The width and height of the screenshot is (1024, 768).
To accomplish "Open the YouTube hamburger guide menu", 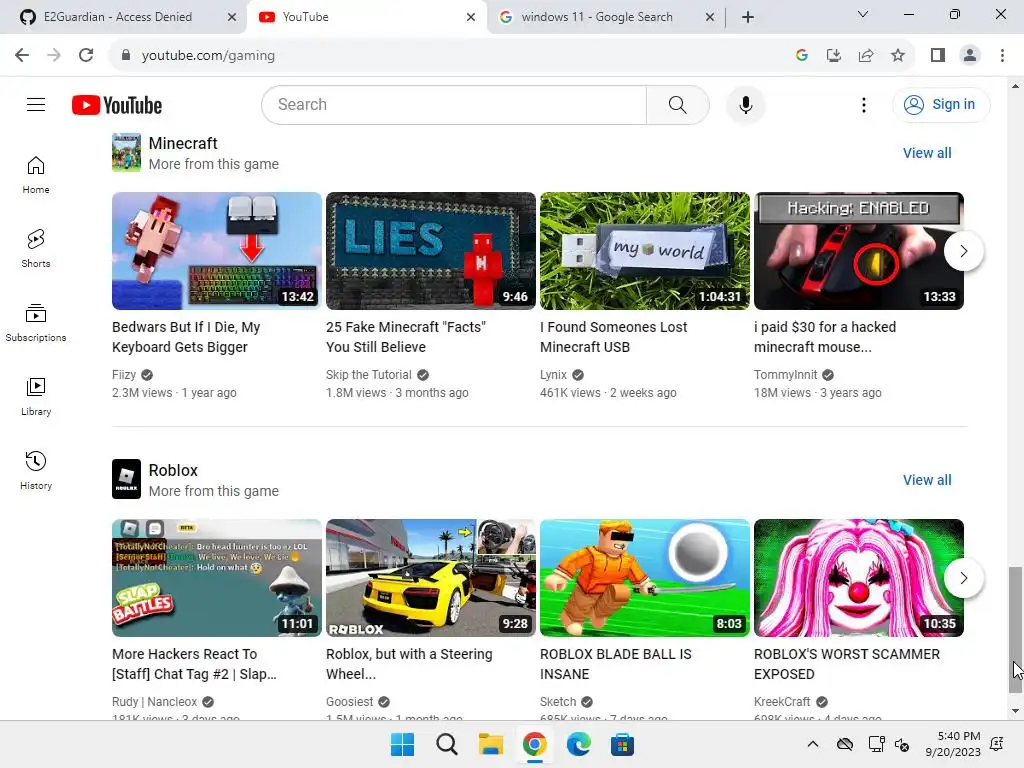I will [x=36, y=104].
